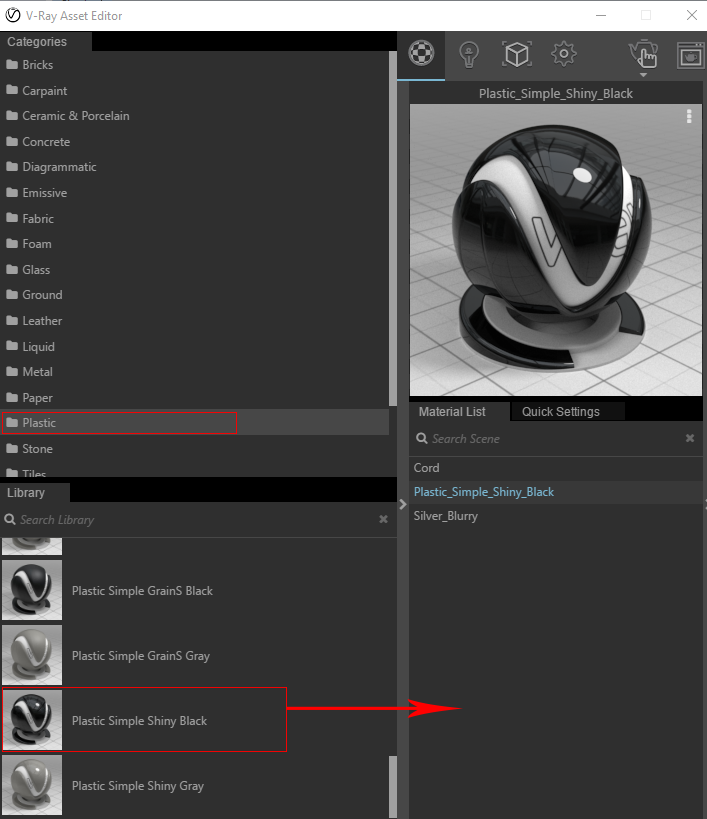This screenshot has width=707, height=819.
Task: Select the Ceramic & Porcelain category
Action: (x=195, y=116)
